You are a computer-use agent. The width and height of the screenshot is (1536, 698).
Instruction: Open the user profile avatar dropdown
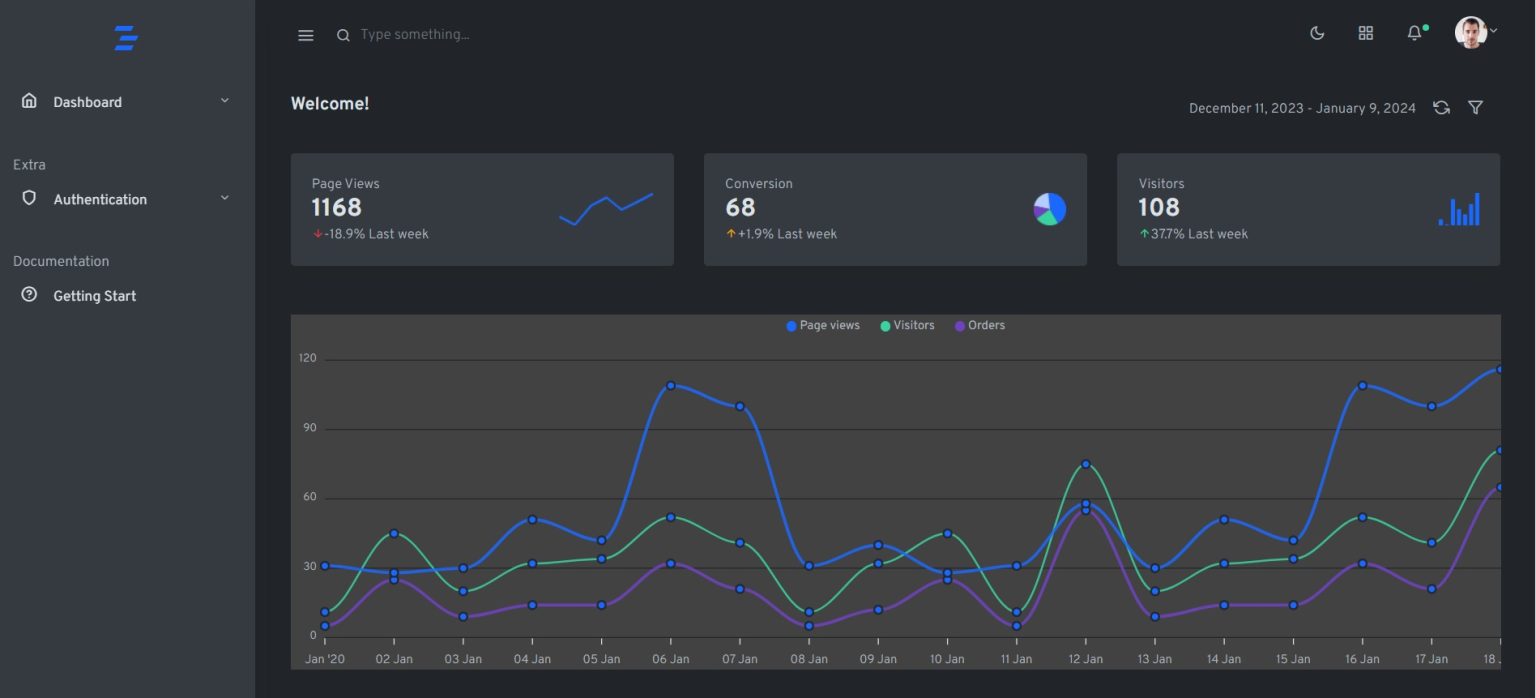point(1474,33)
